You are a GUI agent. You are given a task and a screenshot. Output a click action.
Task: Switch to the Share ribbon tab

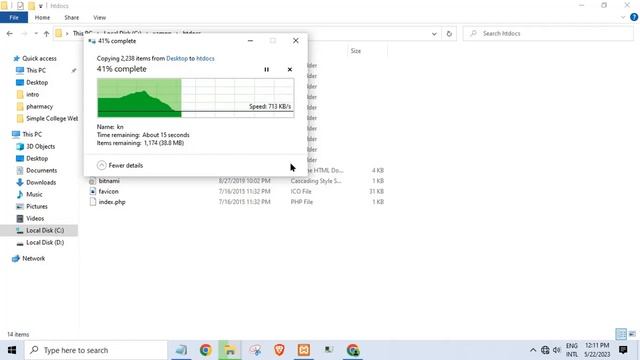71,18
